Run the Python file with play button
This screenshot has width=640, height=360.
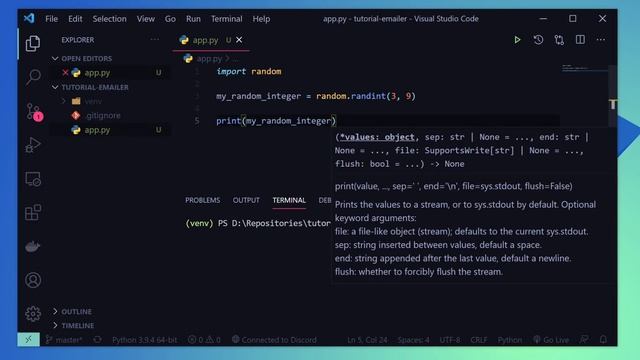coord(517,40)
